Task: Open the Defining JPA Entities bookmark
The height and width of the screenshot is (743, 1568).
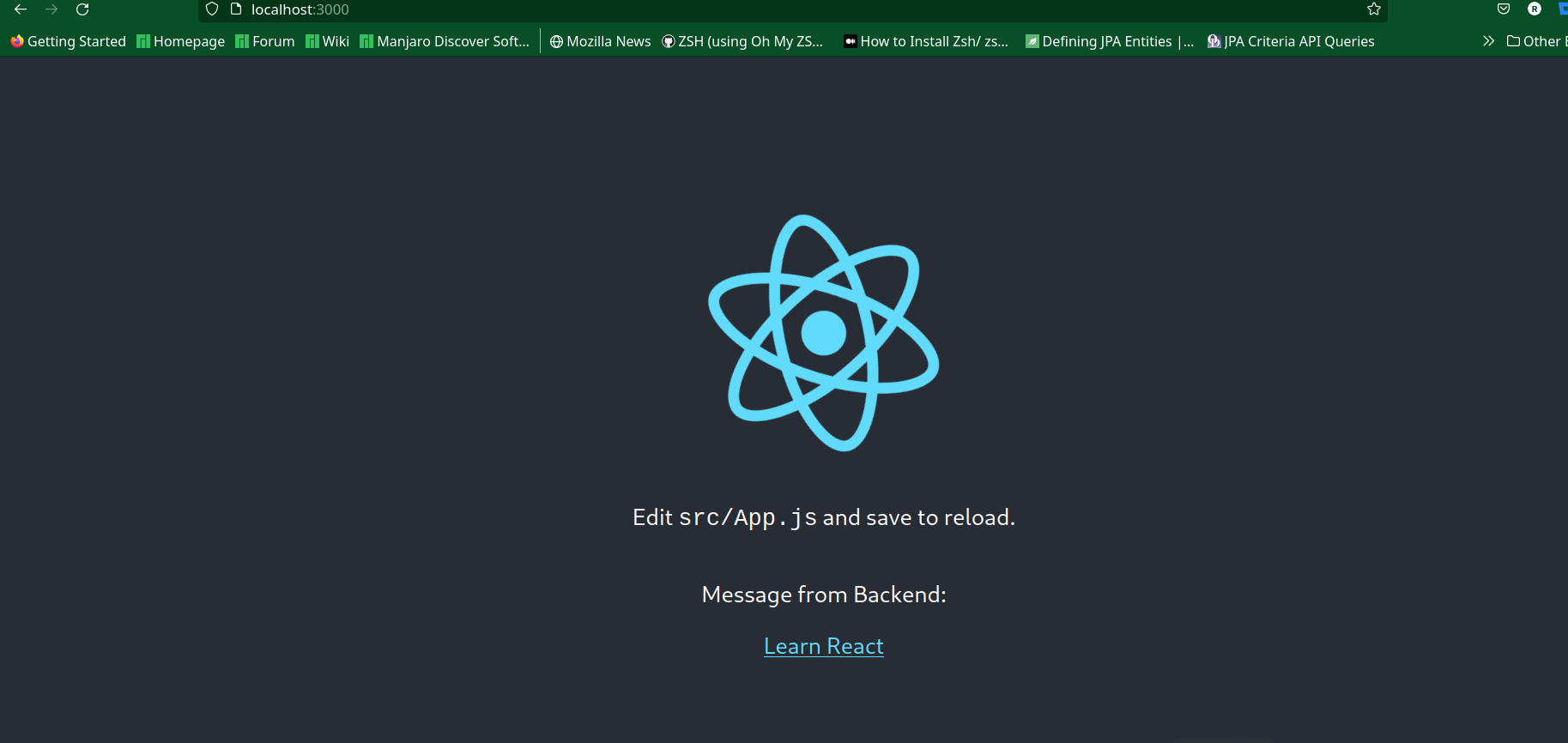Action: tap(1110, 41)
